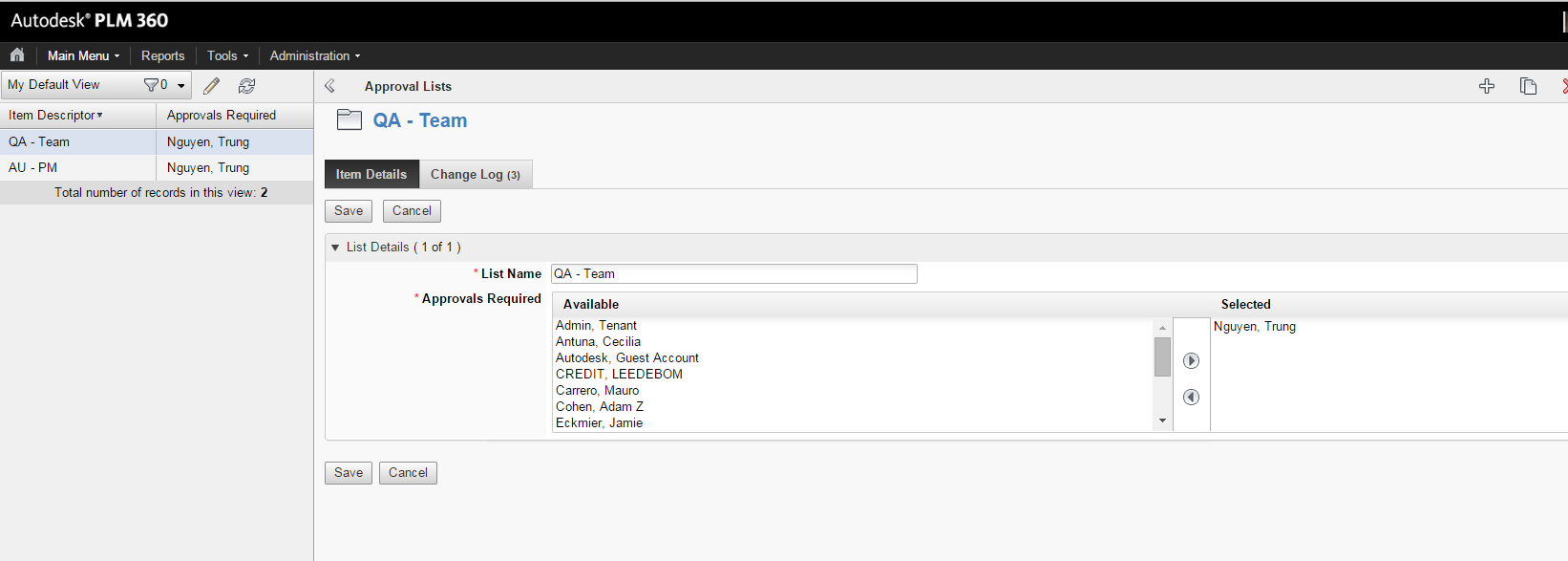This screenshot has height=561, width=1568.
Task: Open My Default View dropdown
Action: point(95,85)
